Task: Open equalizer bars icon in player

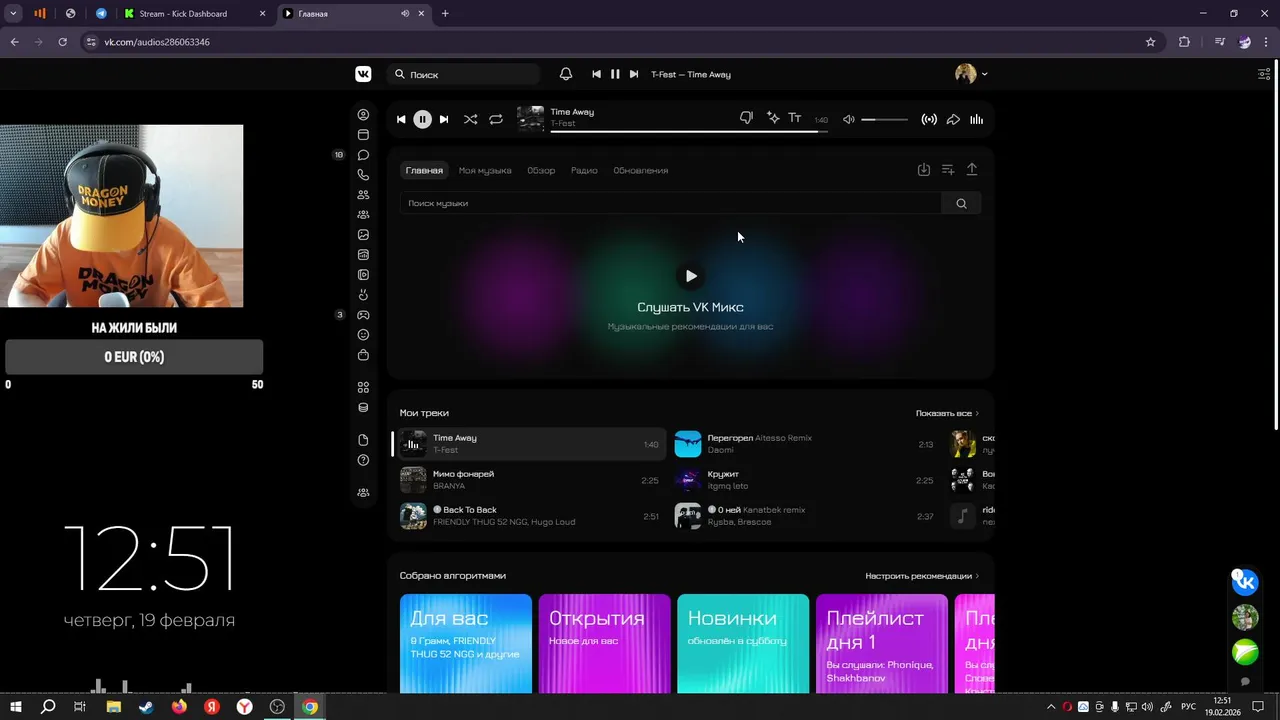Action: (x=976, y=119)
